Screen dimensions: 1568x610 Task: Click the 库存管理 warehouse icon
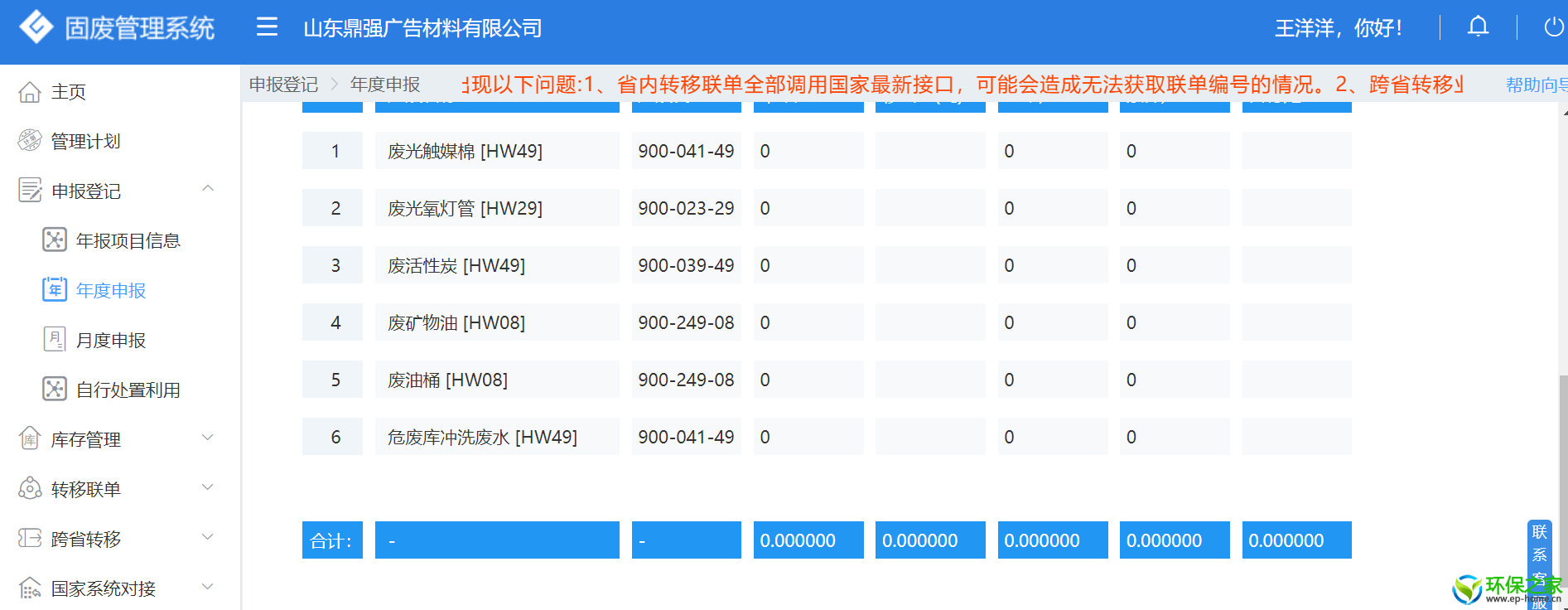point(30,438)
